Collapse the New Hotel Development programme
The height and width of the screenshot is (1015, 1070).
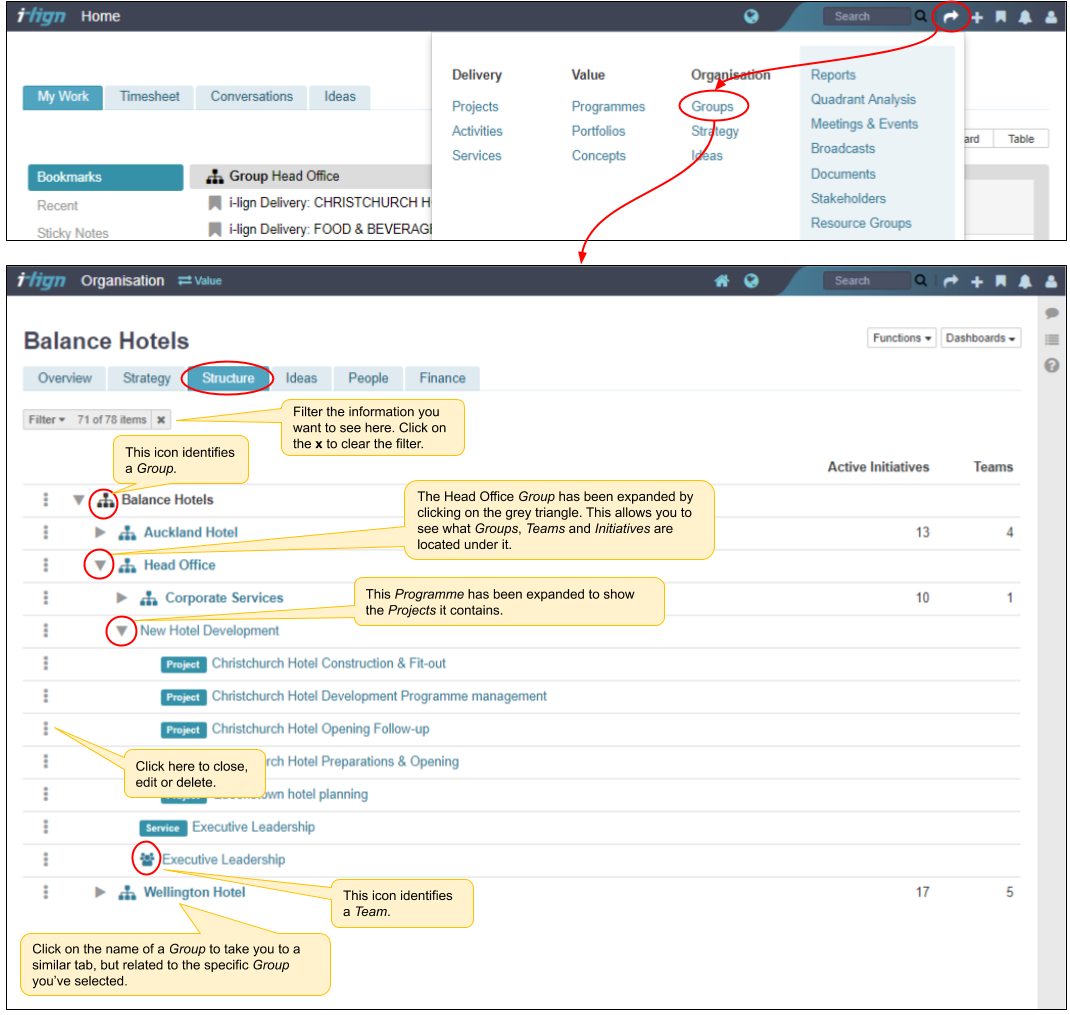click(121, 631)
